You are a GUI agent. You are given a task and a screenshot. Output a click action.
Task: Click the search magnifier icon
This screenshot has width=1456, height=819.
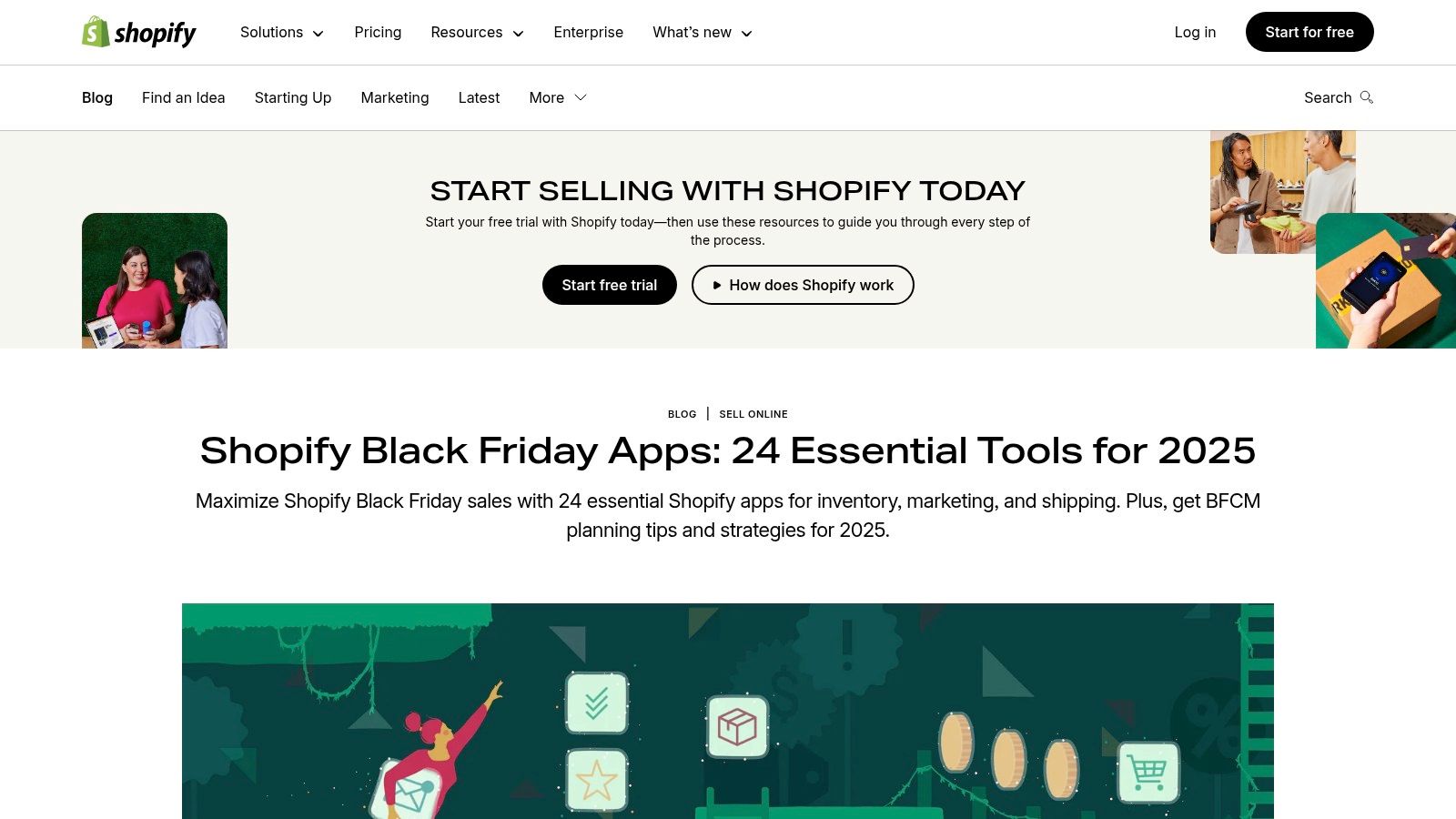(1366, 97)
